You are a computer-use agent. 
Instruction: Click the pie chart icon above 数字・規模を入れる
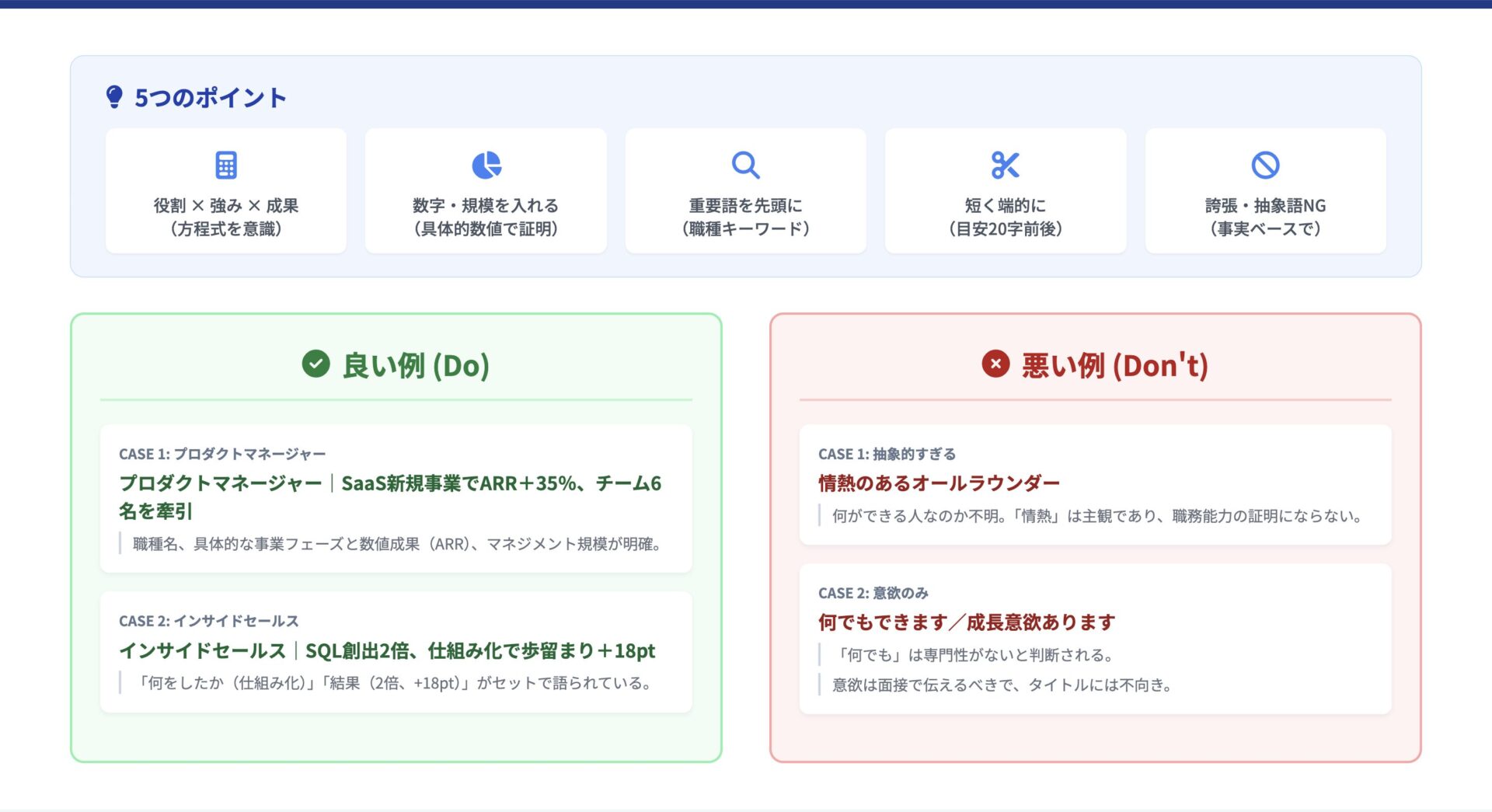tap(486, 166)
